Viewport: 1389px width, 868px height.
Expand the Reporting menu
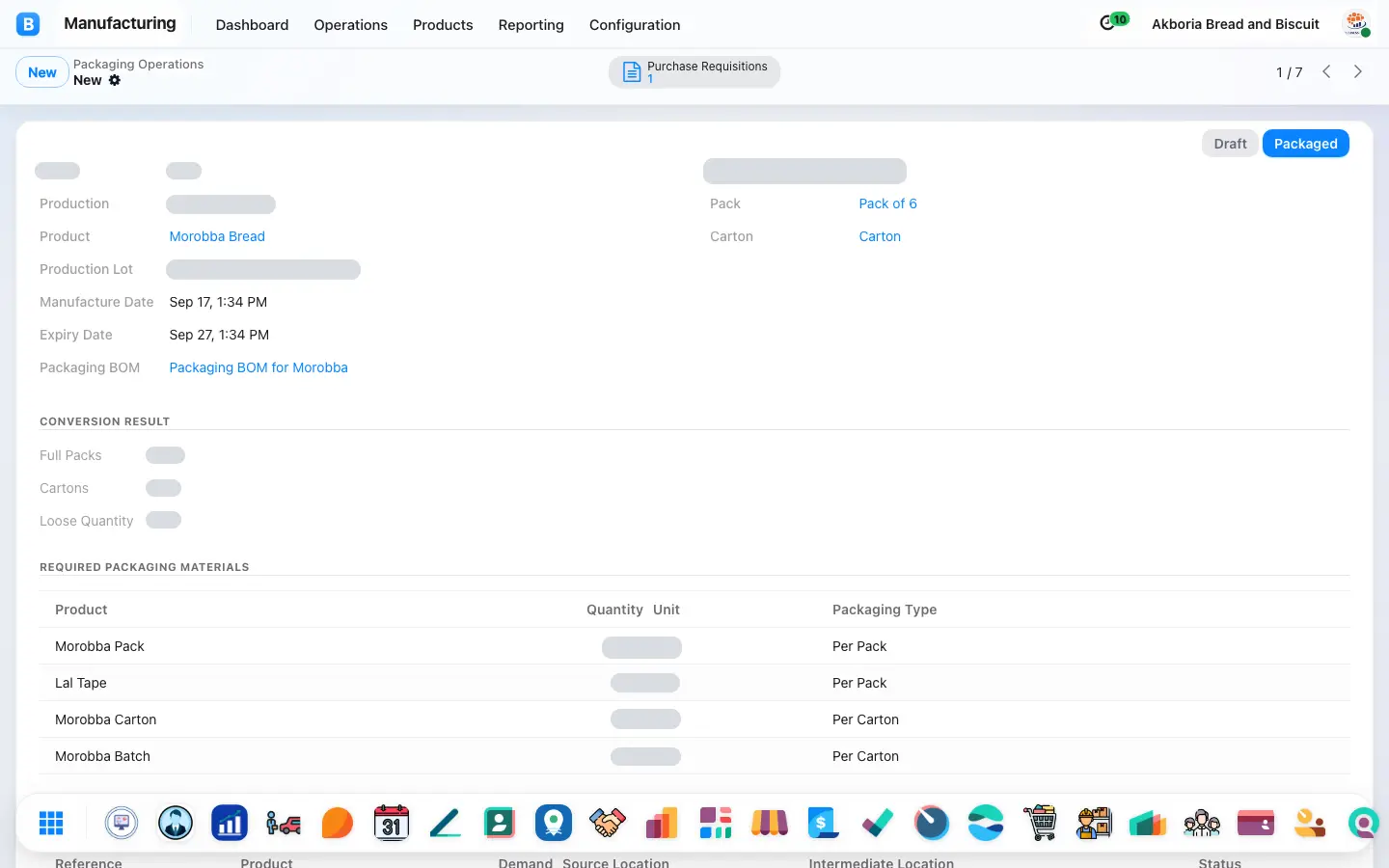click(531, 25)
